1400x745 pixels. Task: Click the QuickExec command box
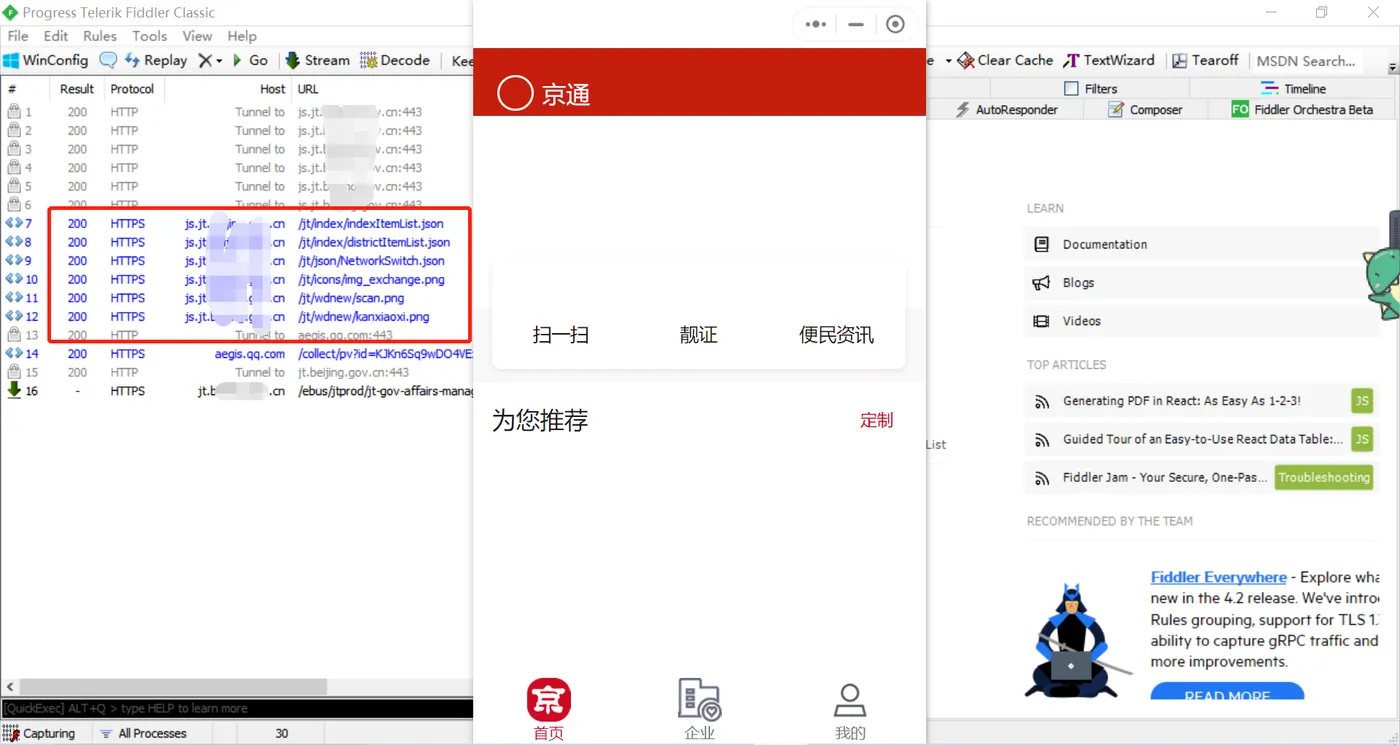[x=236, y=708]
